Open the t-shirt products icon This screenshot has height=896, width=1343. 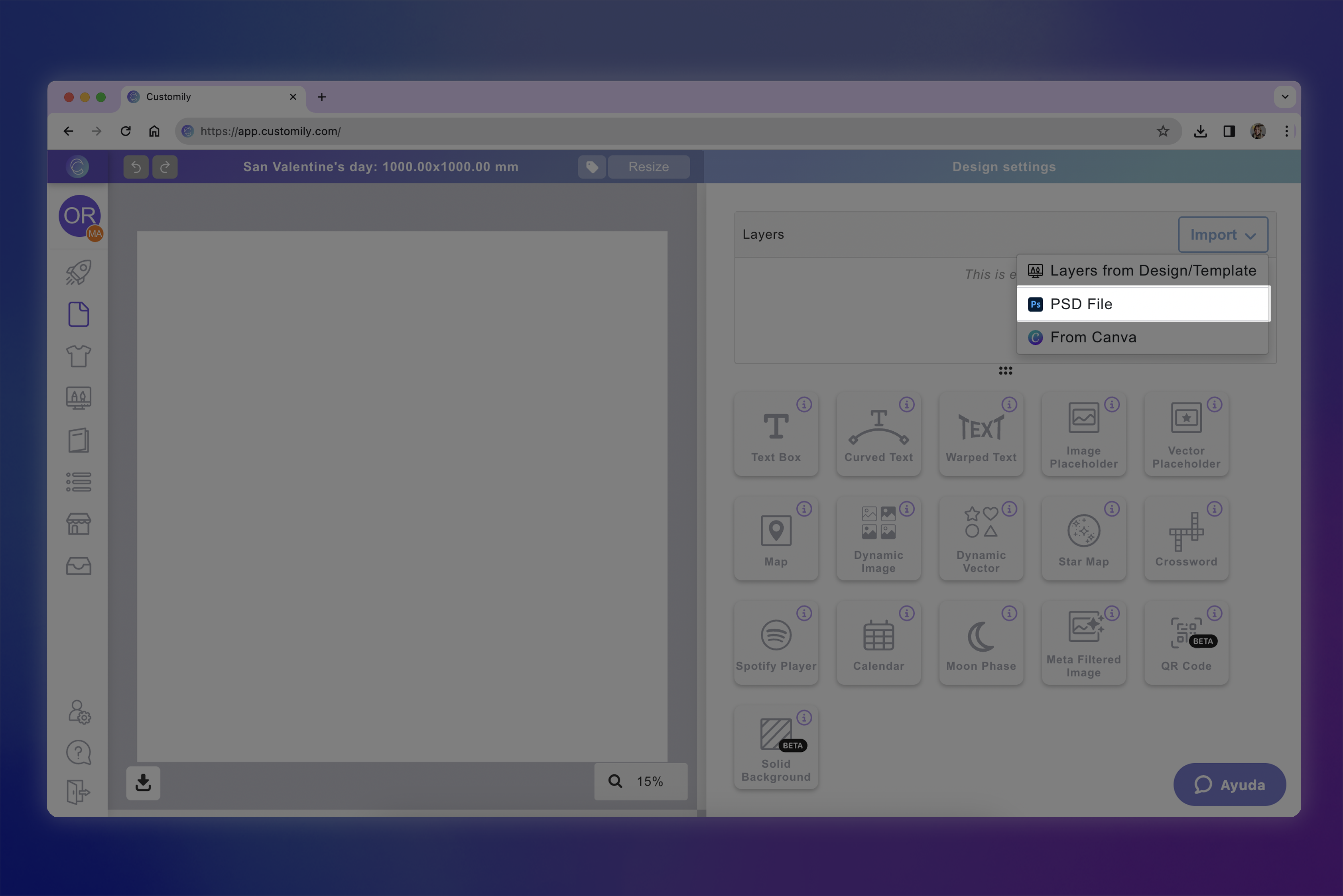[78, 356]
